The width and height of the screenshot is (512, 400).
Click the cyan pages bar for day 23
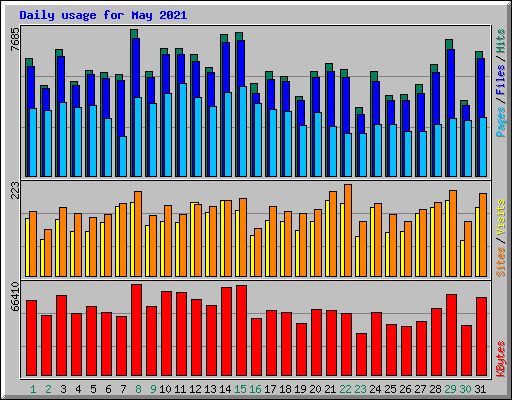363,155
